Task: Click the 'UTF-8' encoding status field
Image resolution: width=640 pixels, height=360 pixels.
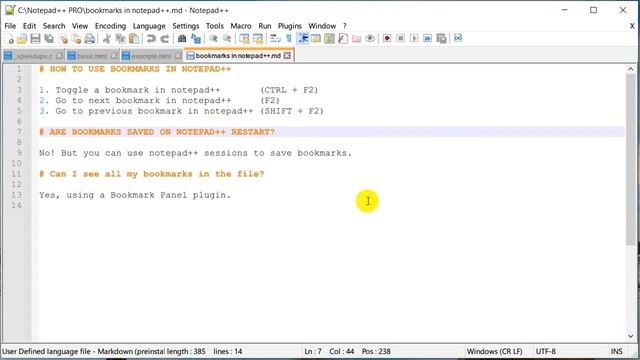Action: (x=545, y=351)
